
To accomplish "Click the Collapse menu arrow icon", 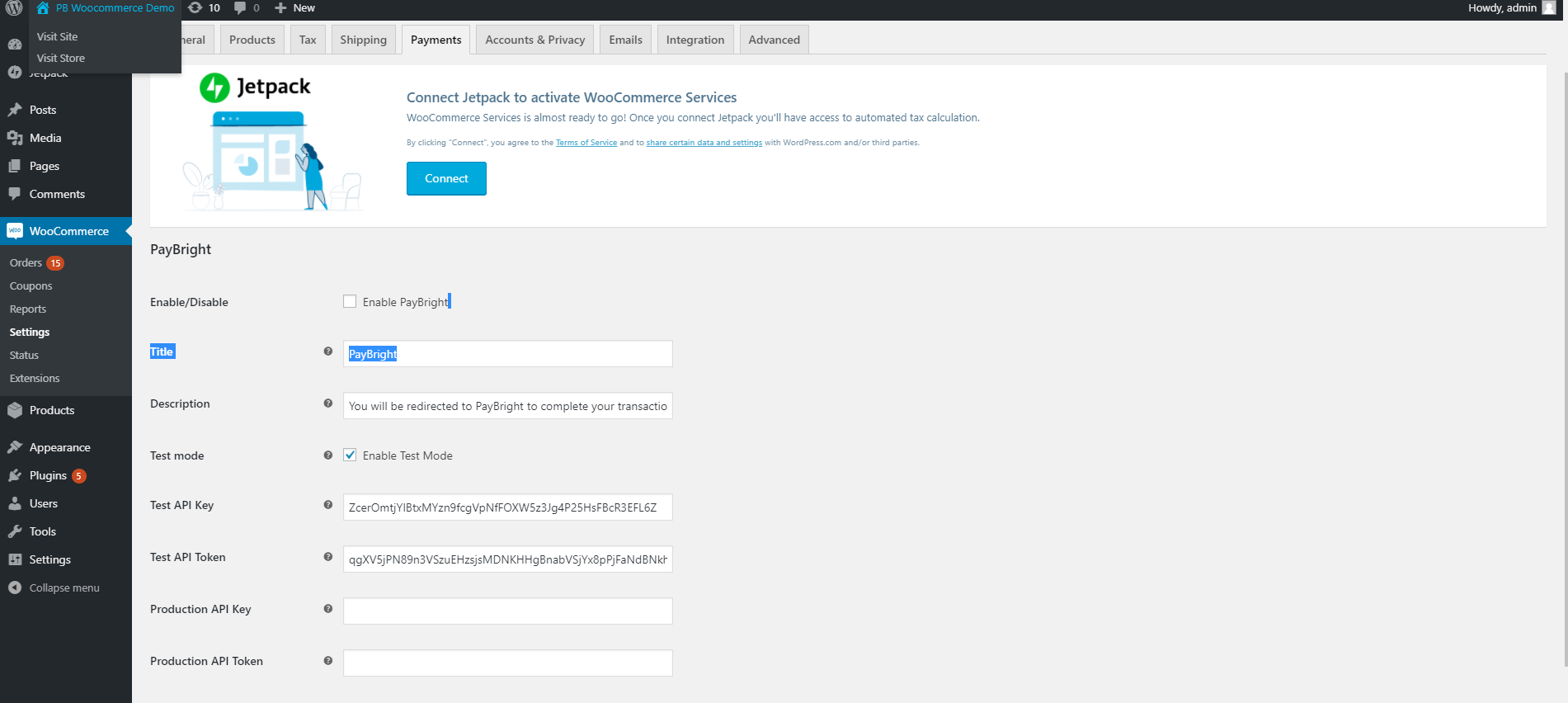I will click(15, 587).
